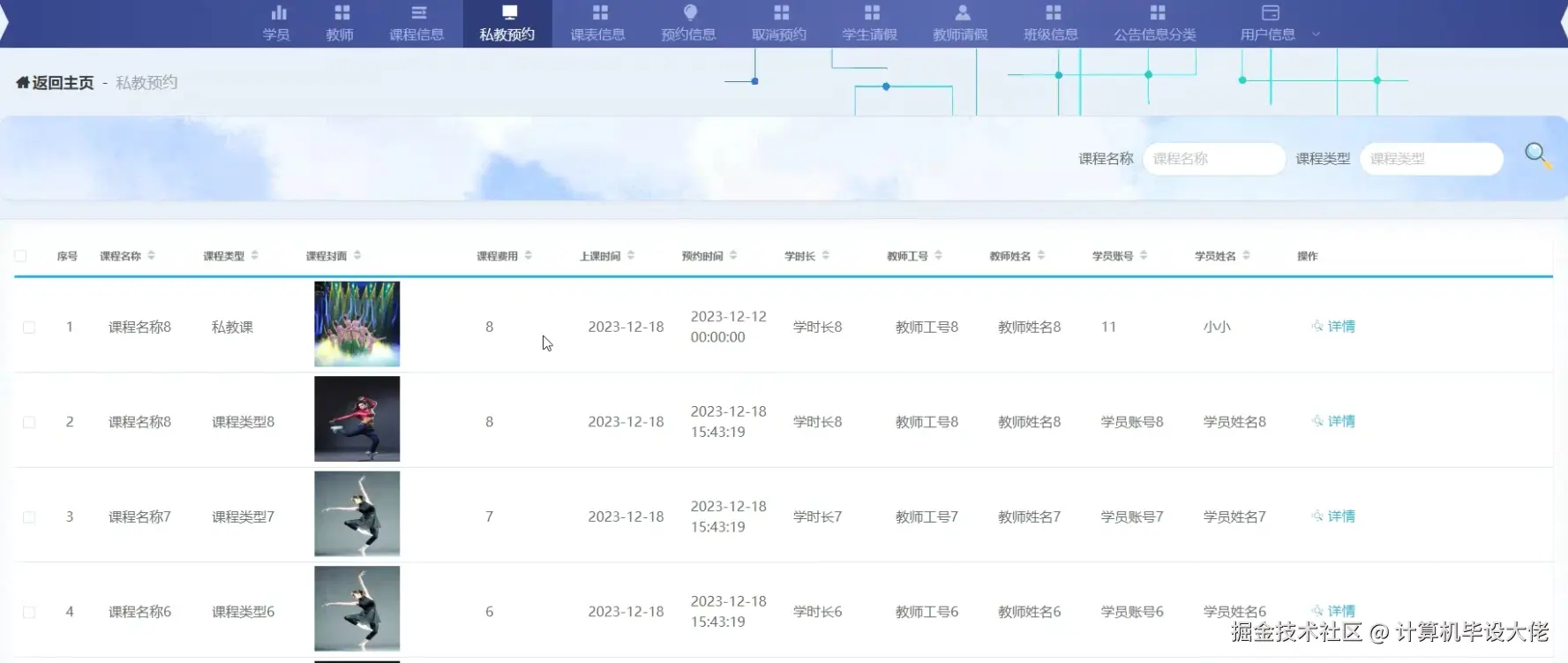
Task: Sort by 课程封面 column arrows
Action: point(357,255)
